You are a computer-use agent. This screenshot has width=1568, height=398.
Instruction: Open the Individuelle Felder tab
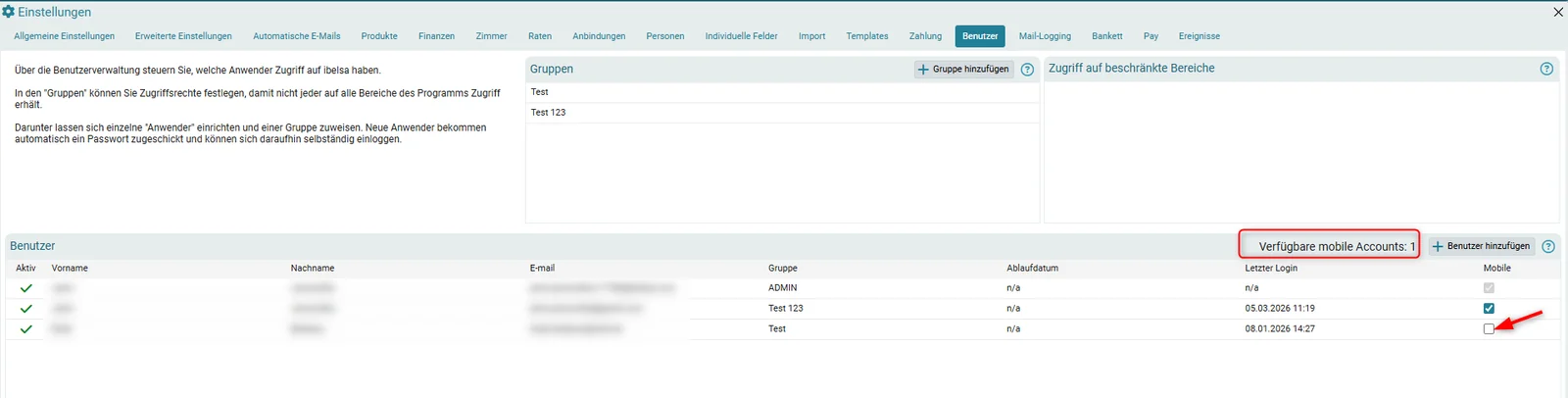[x=741, y=36]
